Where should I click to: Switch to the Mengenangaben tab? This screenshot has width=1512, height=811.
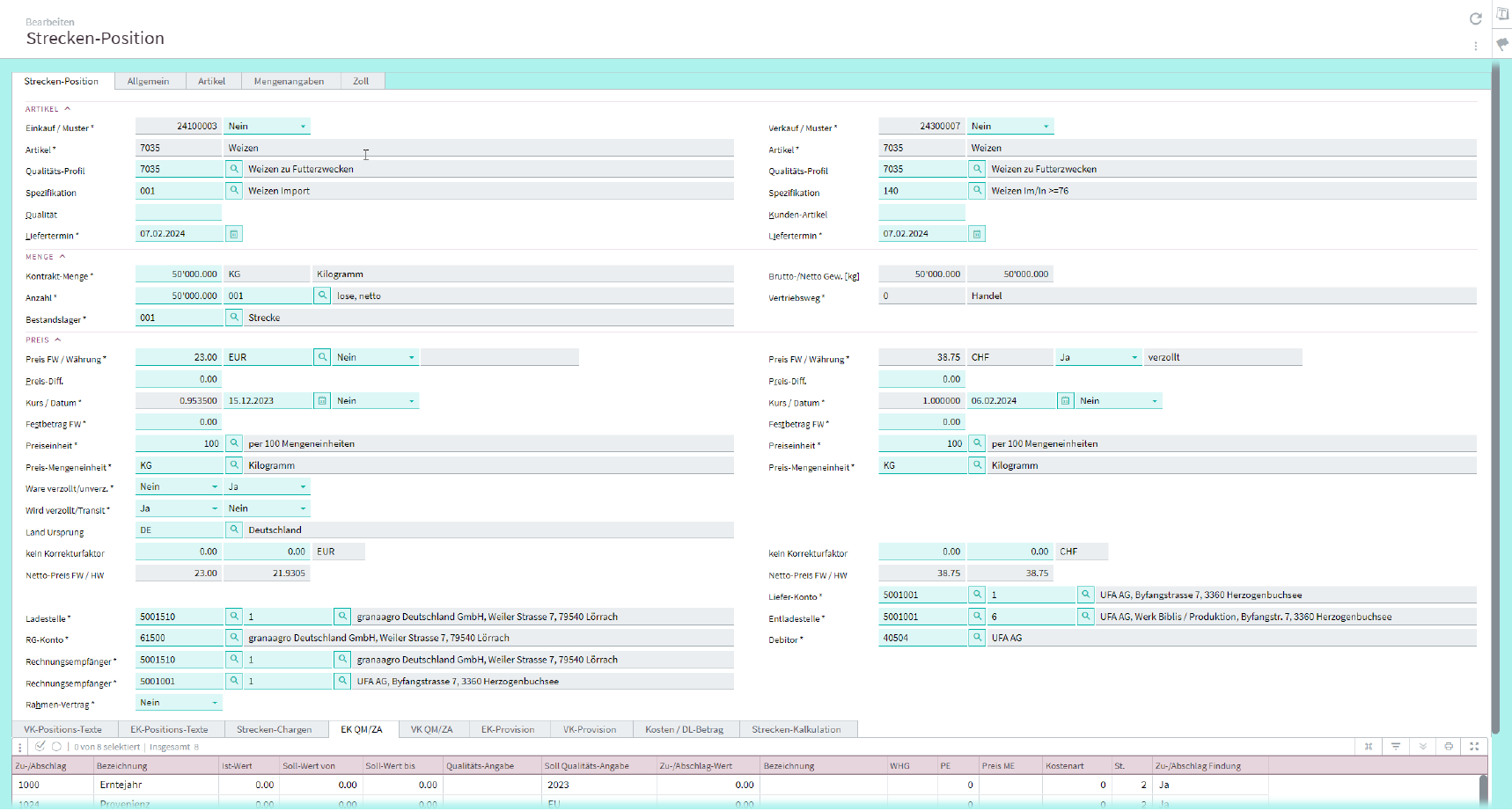pos(289,81)
